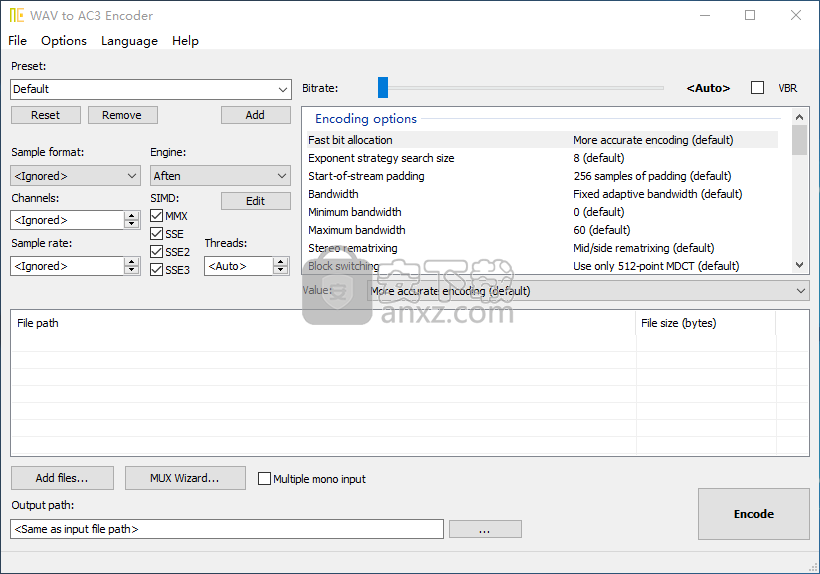Click the Sample rate input field
Image resolution: width=820 pixels, height=574 pixels.
pos(67,266)
